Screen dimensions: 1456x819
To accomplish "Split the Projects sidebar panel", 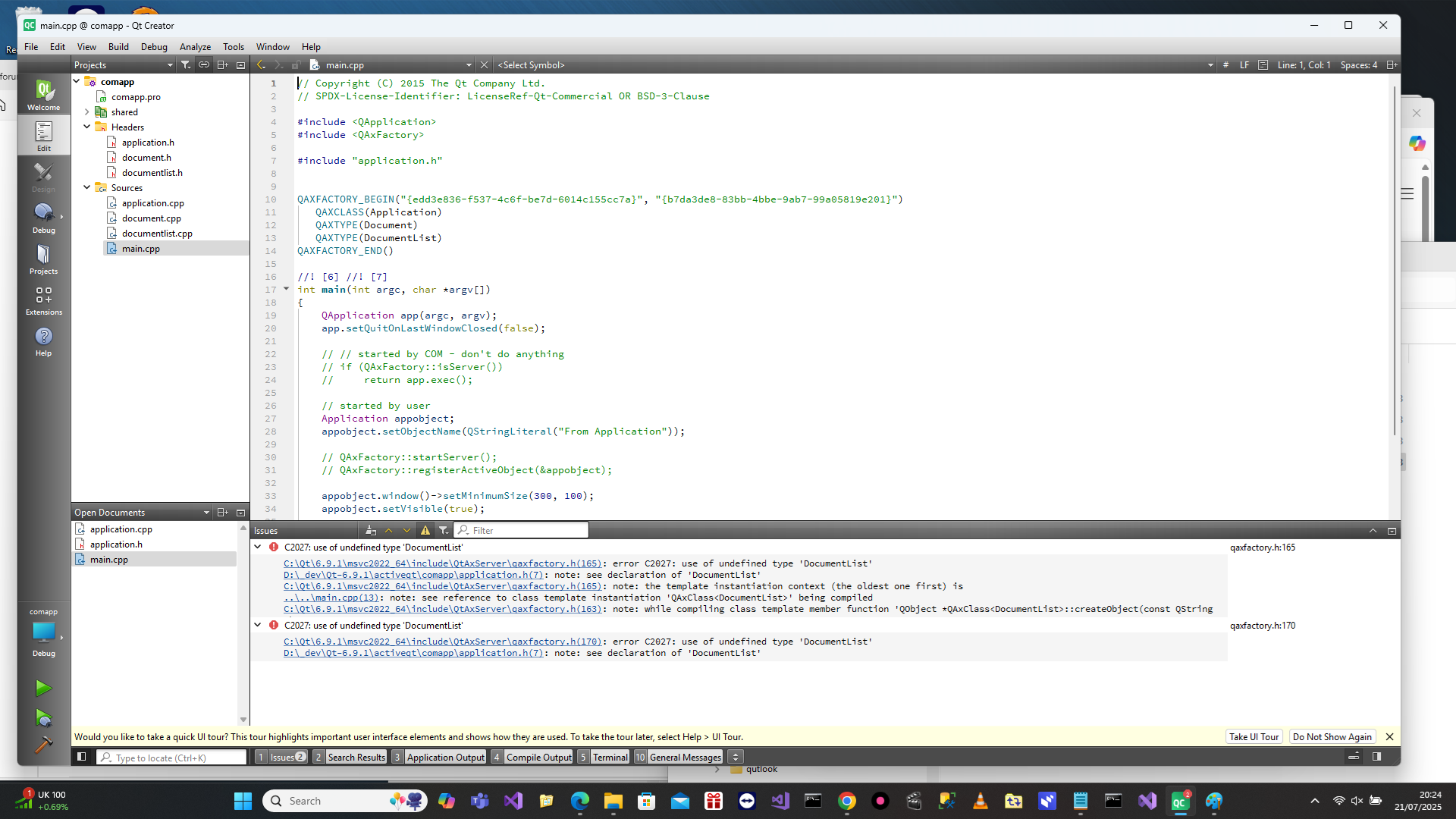I will point(222,65).
